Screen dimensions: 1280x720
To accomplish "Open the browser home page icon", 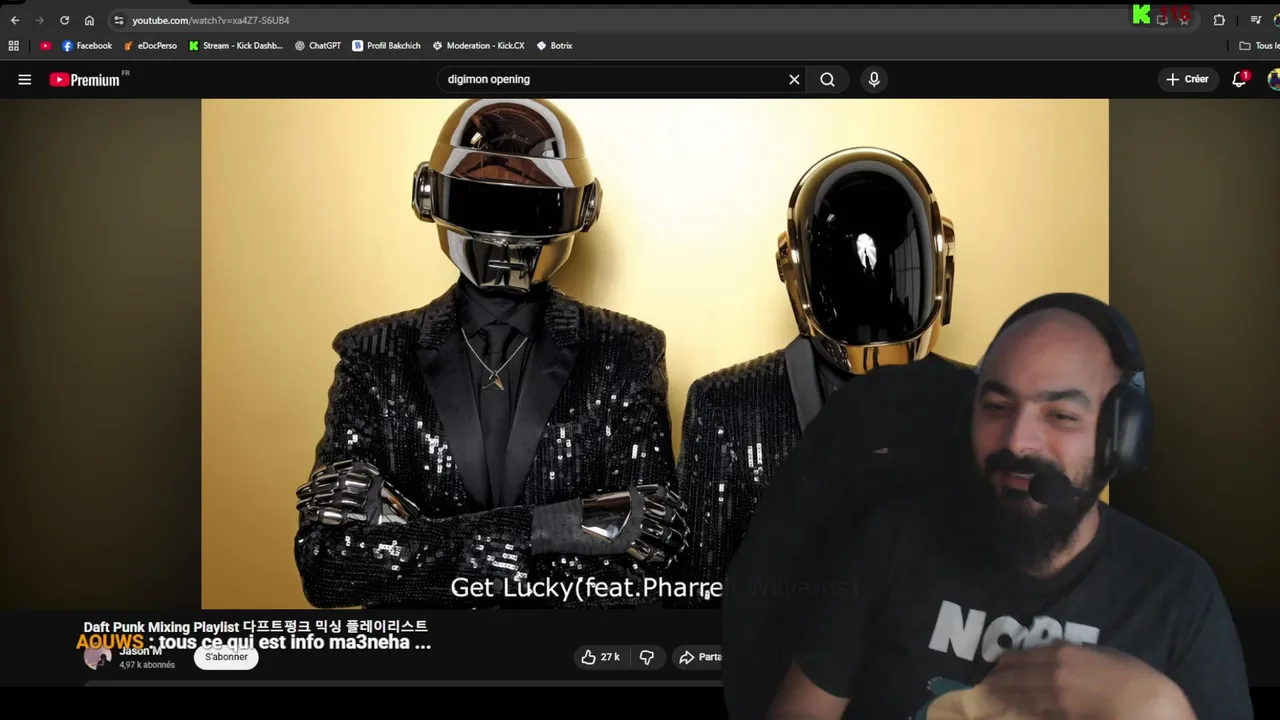I will click(89, 20).
